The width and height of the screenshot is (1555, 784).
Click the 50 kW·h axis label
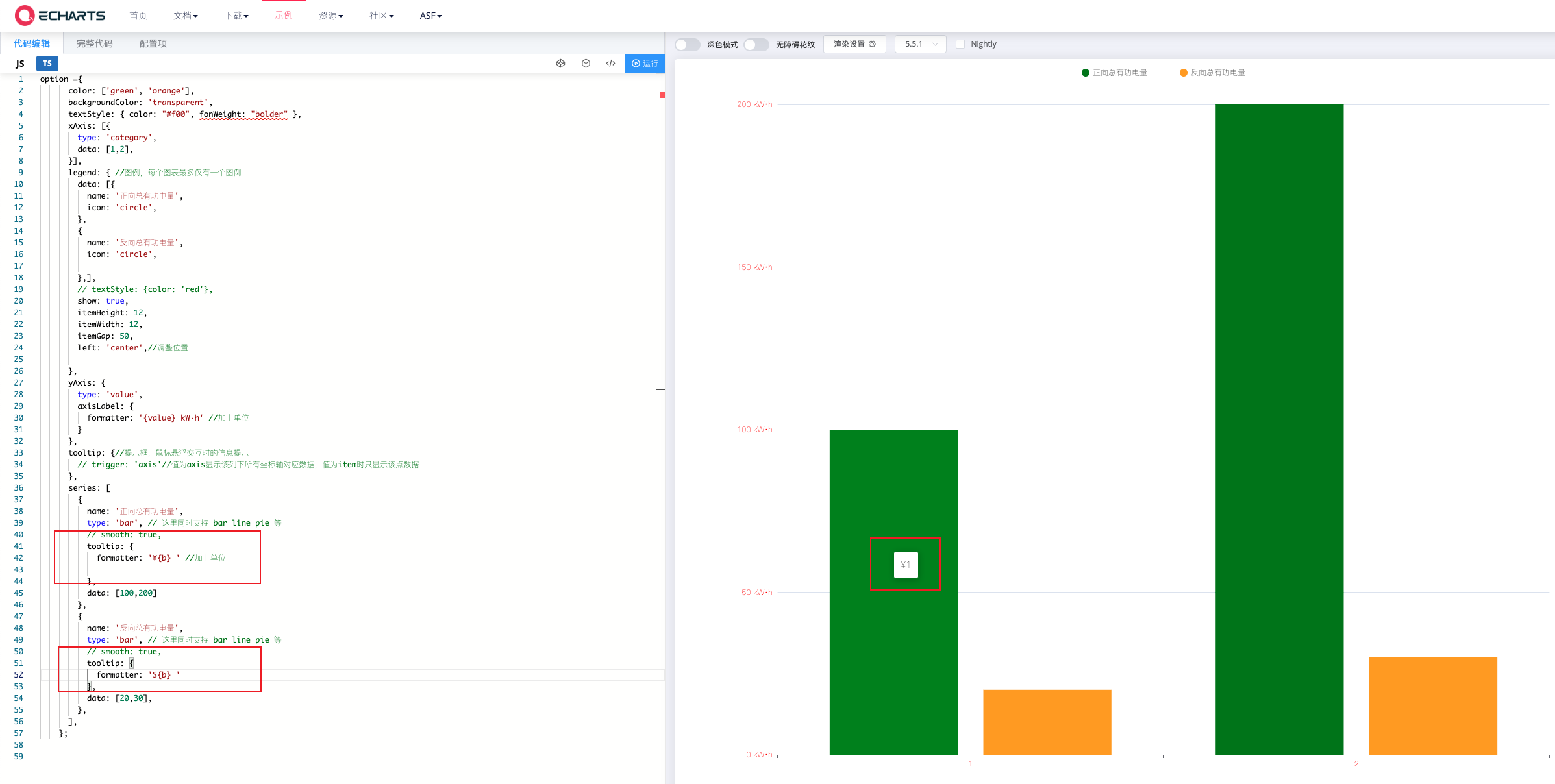(x=757, y=593)
